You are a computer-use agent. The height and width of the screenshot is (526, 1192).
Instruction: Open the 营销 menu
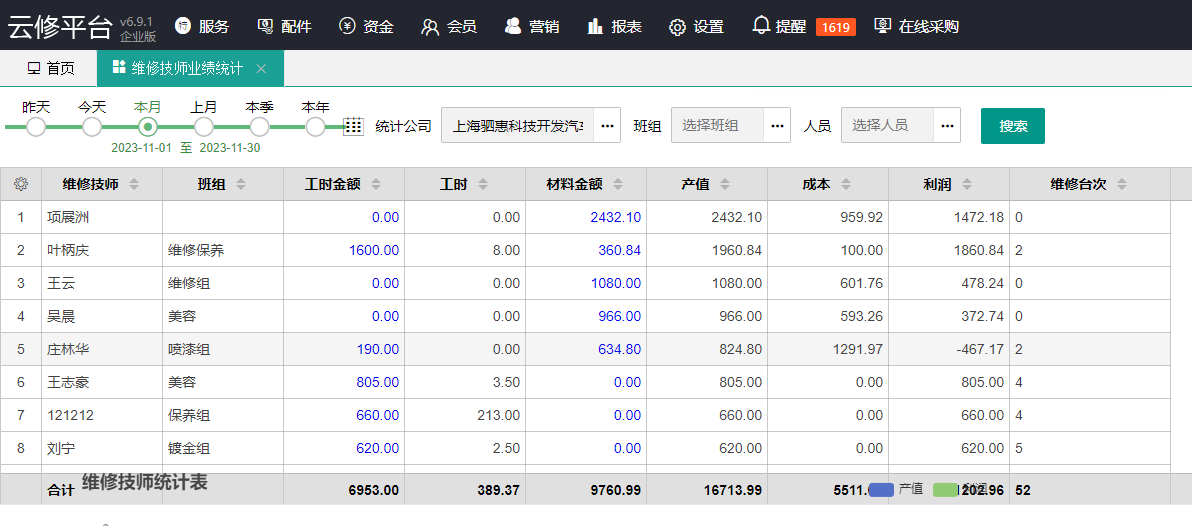[531, 26]
